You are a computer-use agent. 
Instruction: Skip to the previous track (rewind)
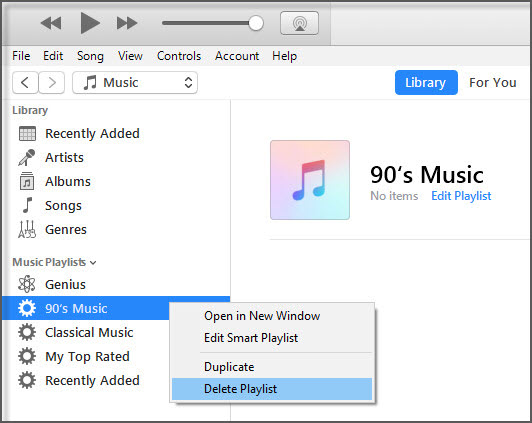[51, 23]
